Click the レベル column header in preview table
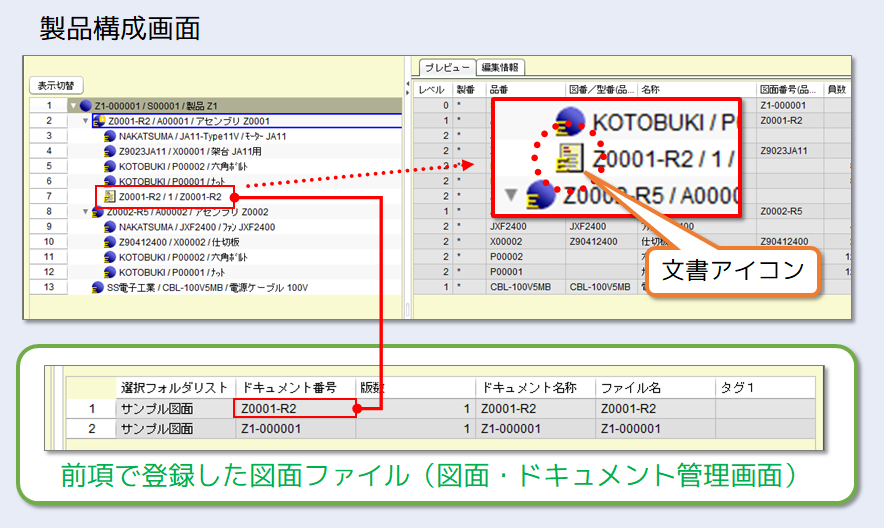 tap(432, 90)
